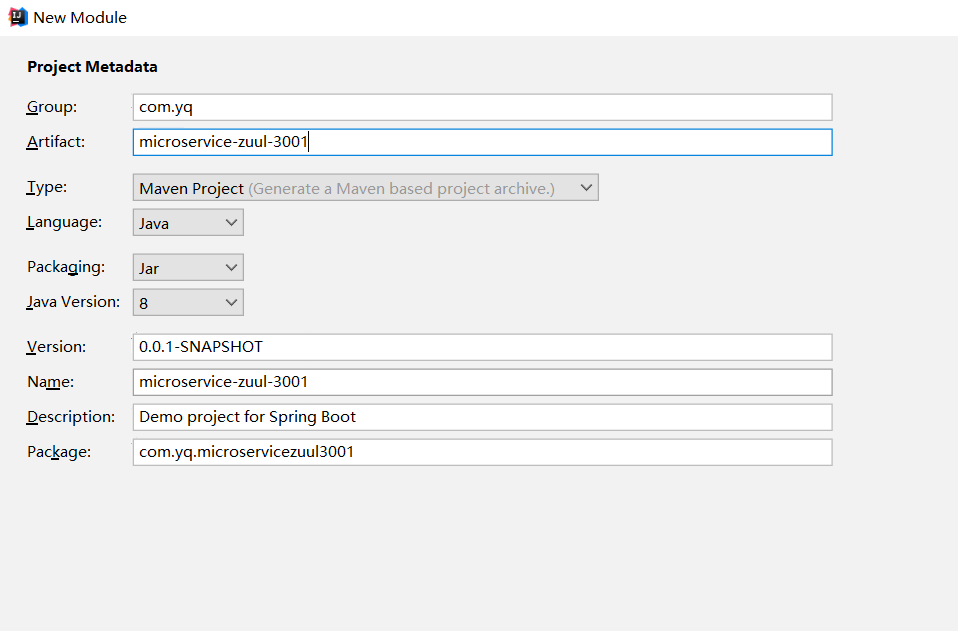Click the "New Module" window title
This screenshot has width=958, height=631.
(80, 18)
